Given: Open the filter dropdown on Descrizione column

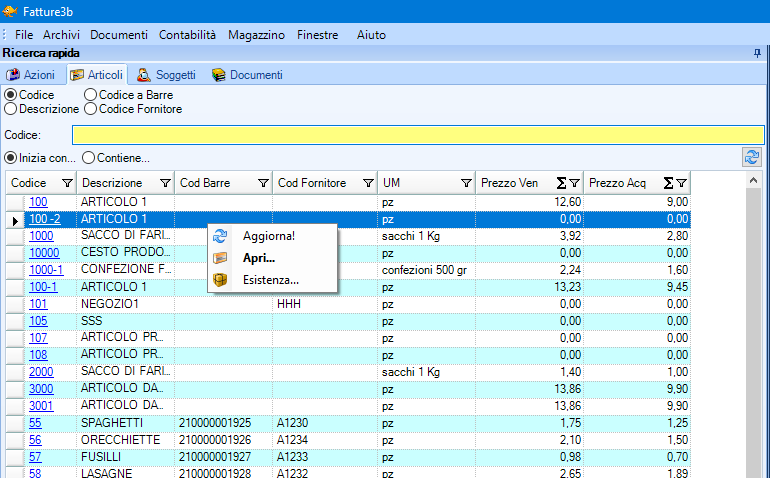Looking at the screenshot, I should [x=163, y=183].
